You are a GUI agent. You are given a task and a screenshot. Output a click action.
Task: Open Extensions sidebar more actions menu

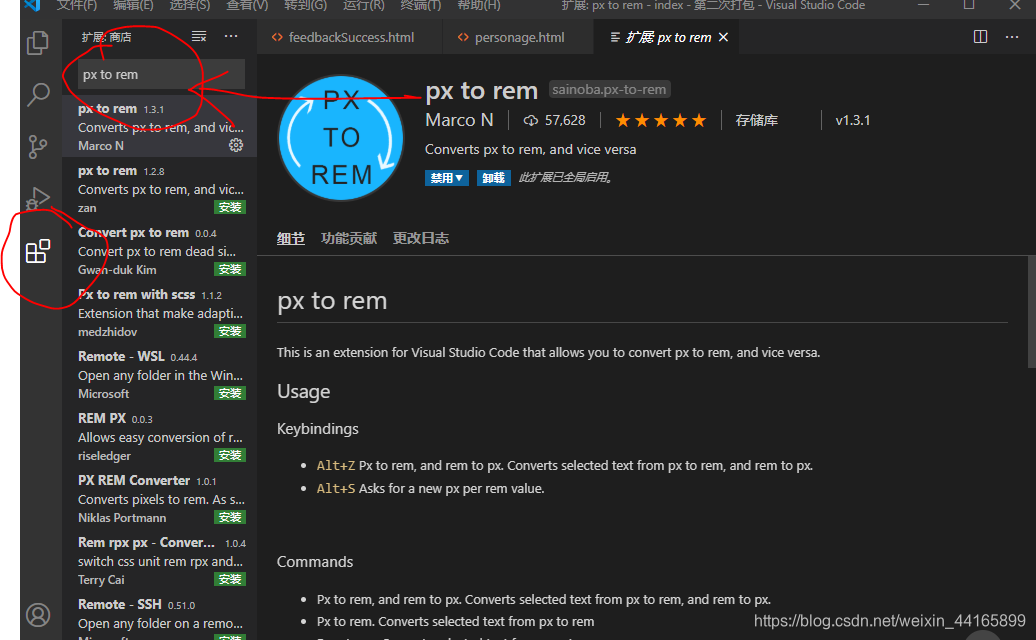pyautogui.click(x=231, y=36)
